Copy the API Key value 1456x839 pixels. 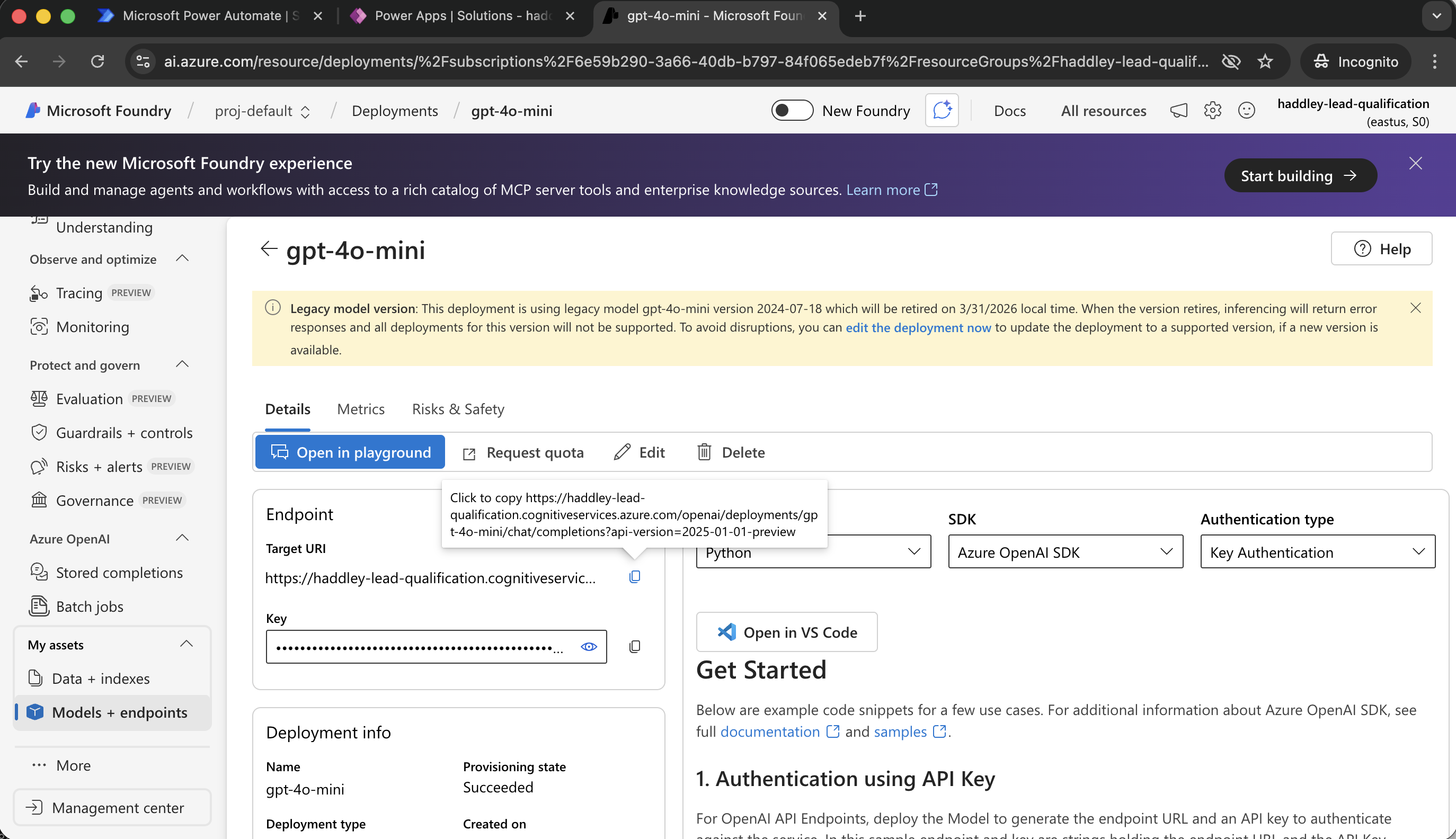click(x=635, y=646)
